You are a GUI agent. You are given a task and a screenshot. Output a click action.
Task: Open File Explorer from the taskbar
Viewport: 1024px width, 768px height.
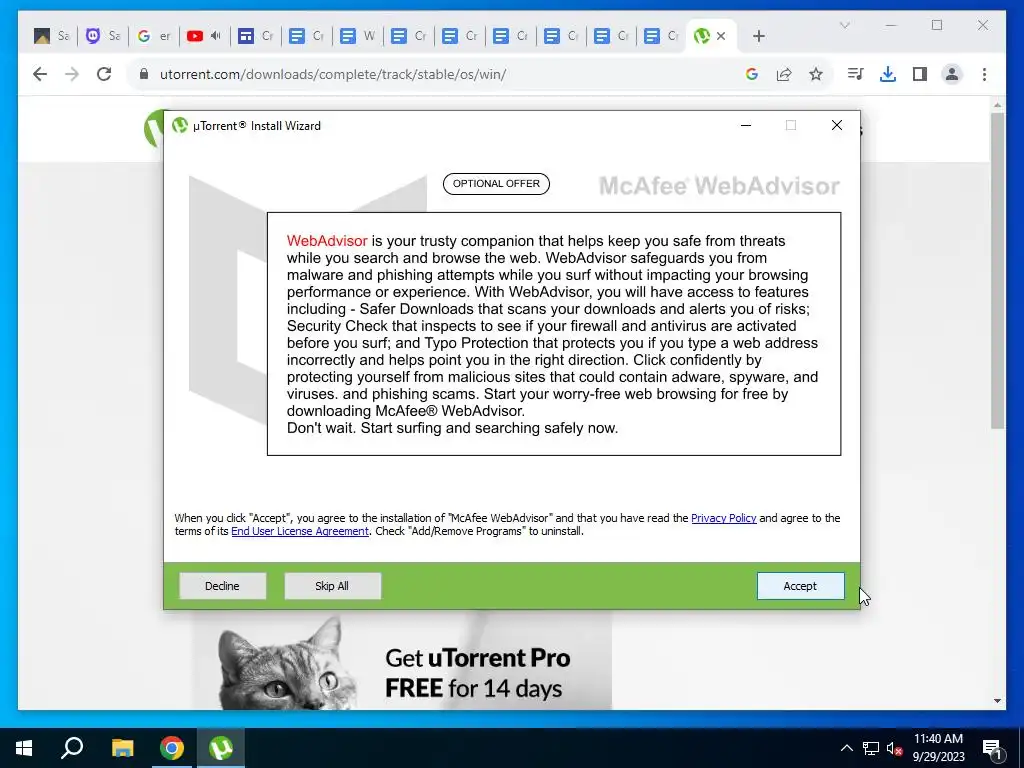point(122,748)
